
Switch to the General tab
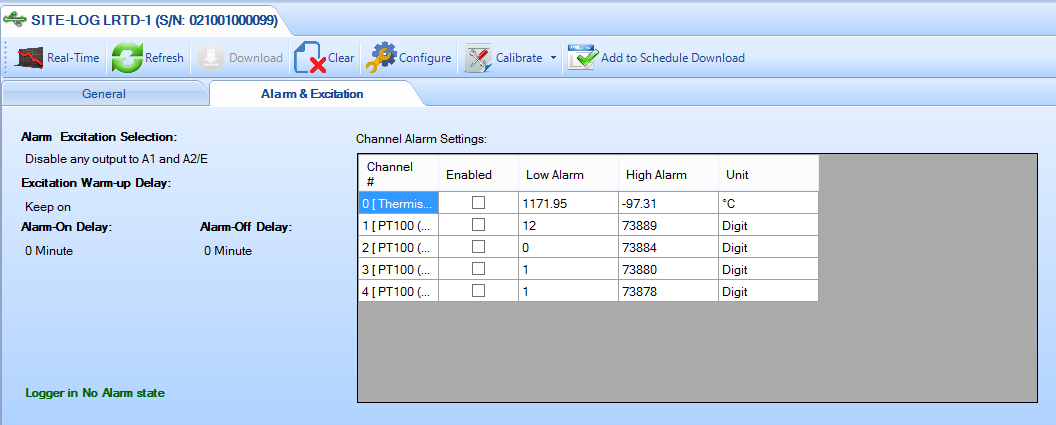[x=103, y=93]
